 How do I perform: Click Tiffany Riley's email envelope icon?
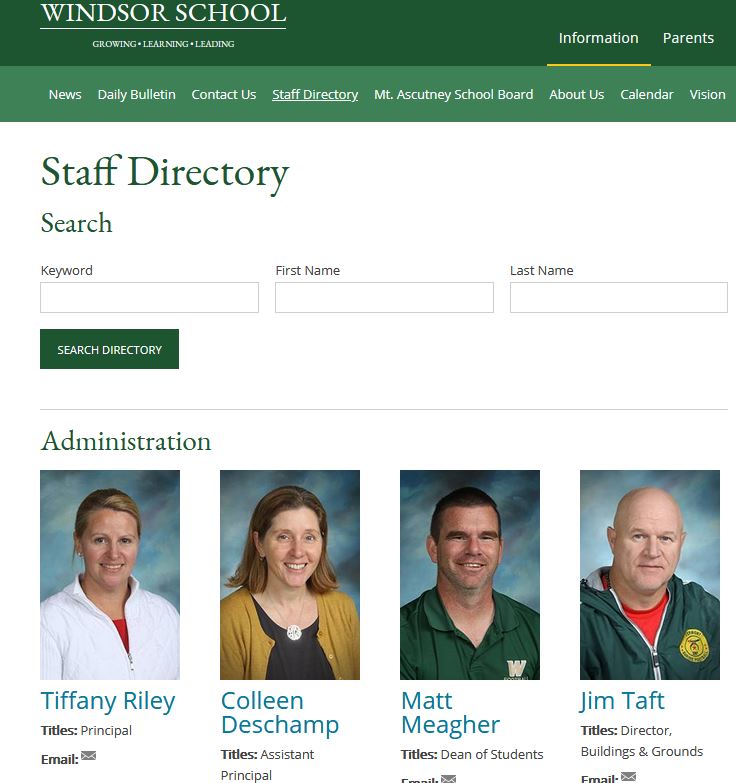(88, 756)
